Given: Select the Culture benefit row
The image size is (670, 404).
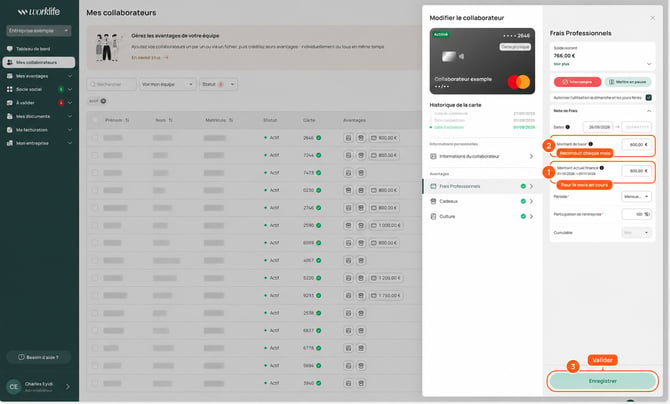Looking at the screenshot, I should tap(482, 216).
